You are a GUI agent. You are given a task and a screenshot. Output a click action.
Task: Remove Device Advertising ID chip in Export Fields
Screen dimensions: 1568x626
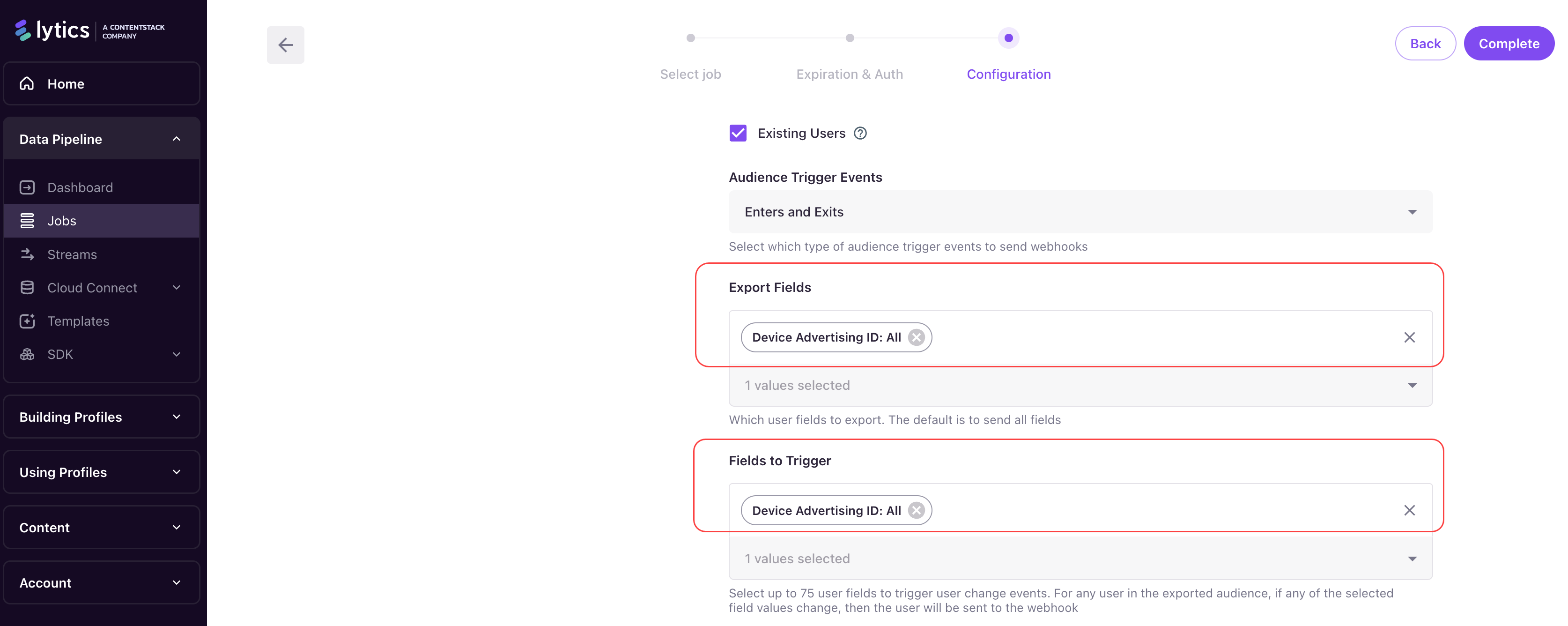[916, 337]
